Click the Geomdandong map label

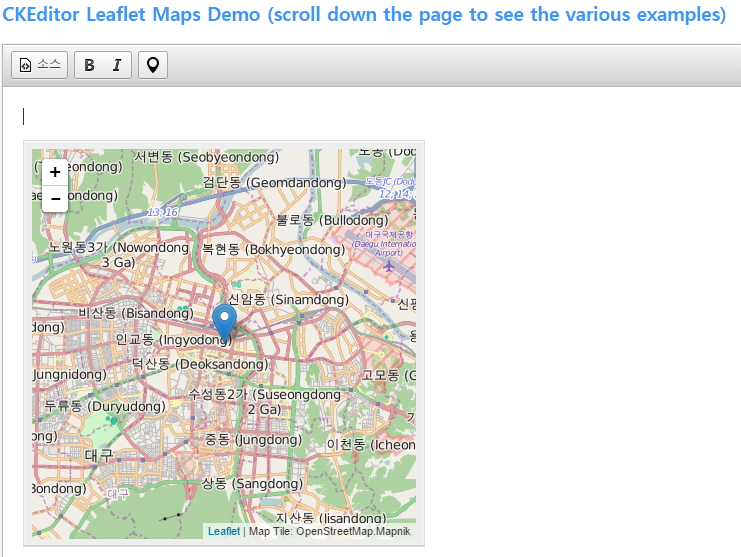[275, 182]
